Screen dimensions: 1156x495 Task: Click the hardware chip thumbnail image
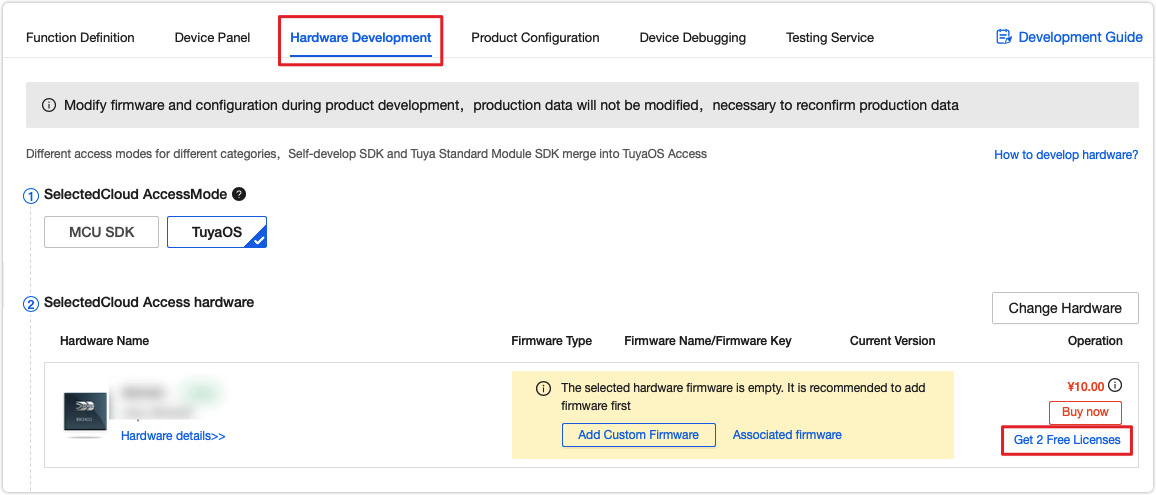pos(86,415)
